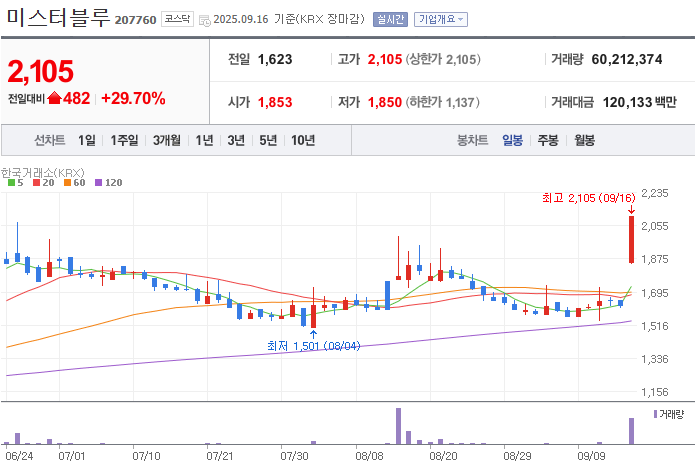Viewport: 695px width, 476px height.
Task: Switch to 주봉 weekly candle chart
Action: (x=548, y=140)
